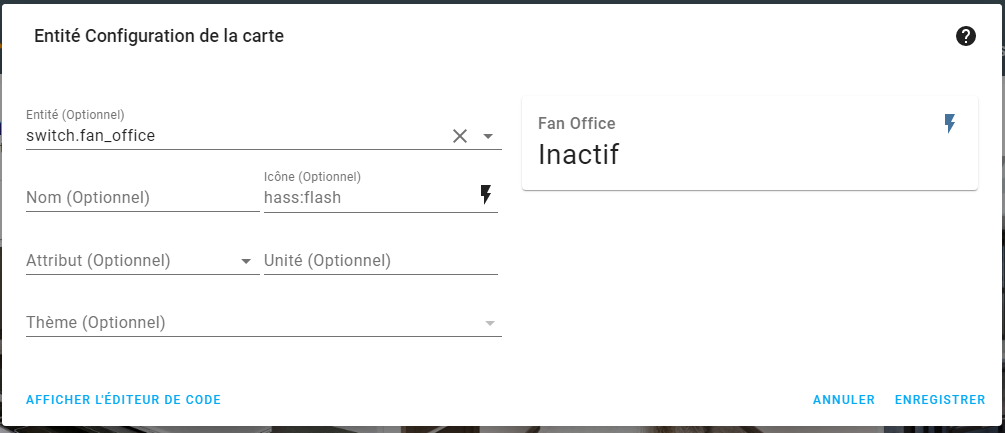Screen dimensions: 1005x433
Task: Clear the switch.fan_office entity with X
Action: [460, 136]
